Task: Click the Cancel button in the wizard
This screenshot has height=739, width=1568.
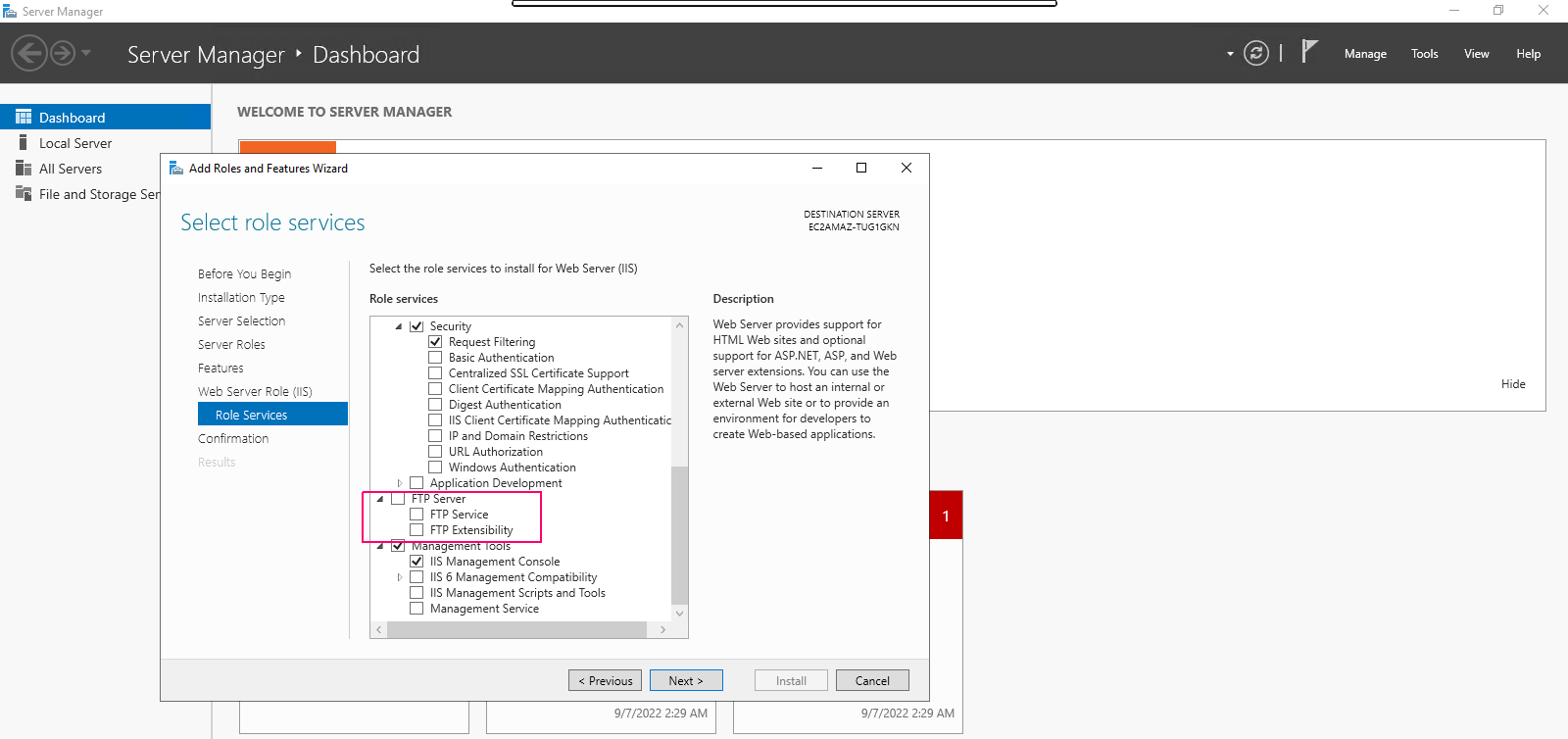Action: pos(872,680)
